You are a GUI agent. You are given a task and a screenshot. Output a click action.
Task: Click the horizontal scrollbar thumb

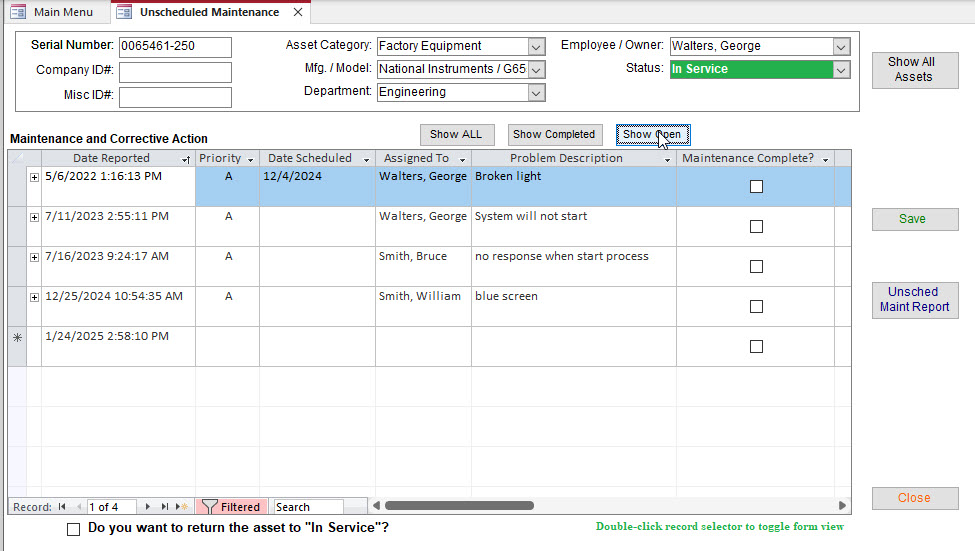point(458,506)
